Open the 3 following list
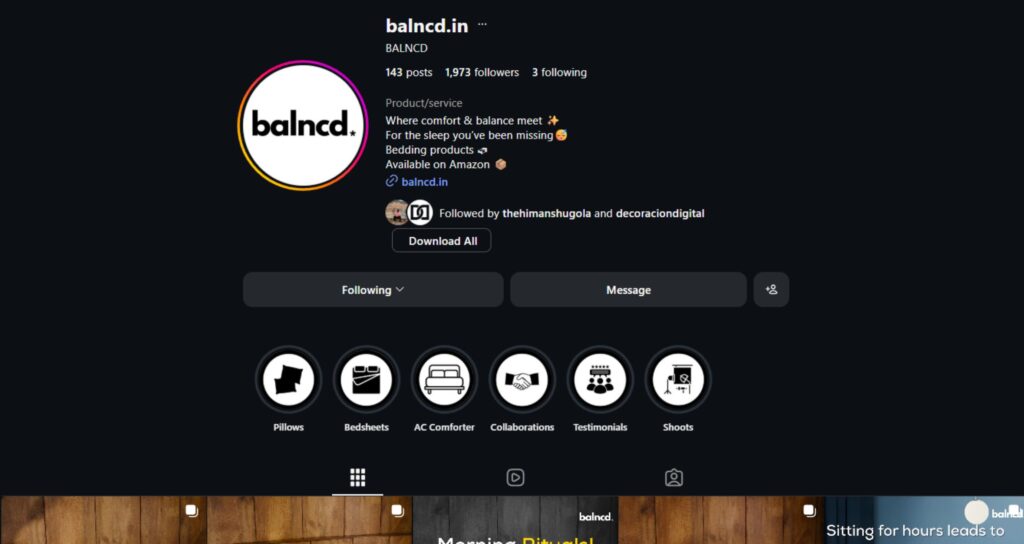Image resolution: width=1024 pixels, height=544 pixels. point(559,72)
